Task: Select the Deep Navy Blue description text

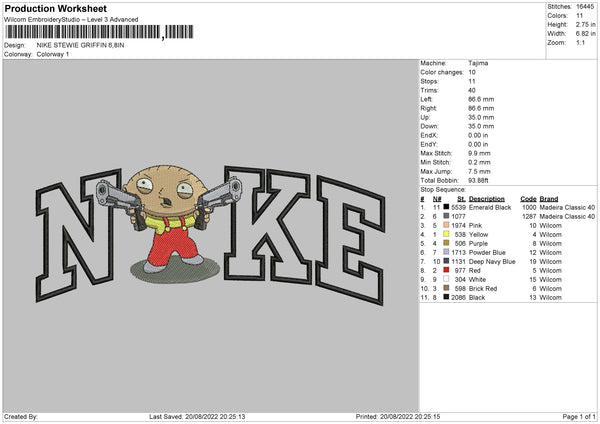Action: (x=492, y=262)
